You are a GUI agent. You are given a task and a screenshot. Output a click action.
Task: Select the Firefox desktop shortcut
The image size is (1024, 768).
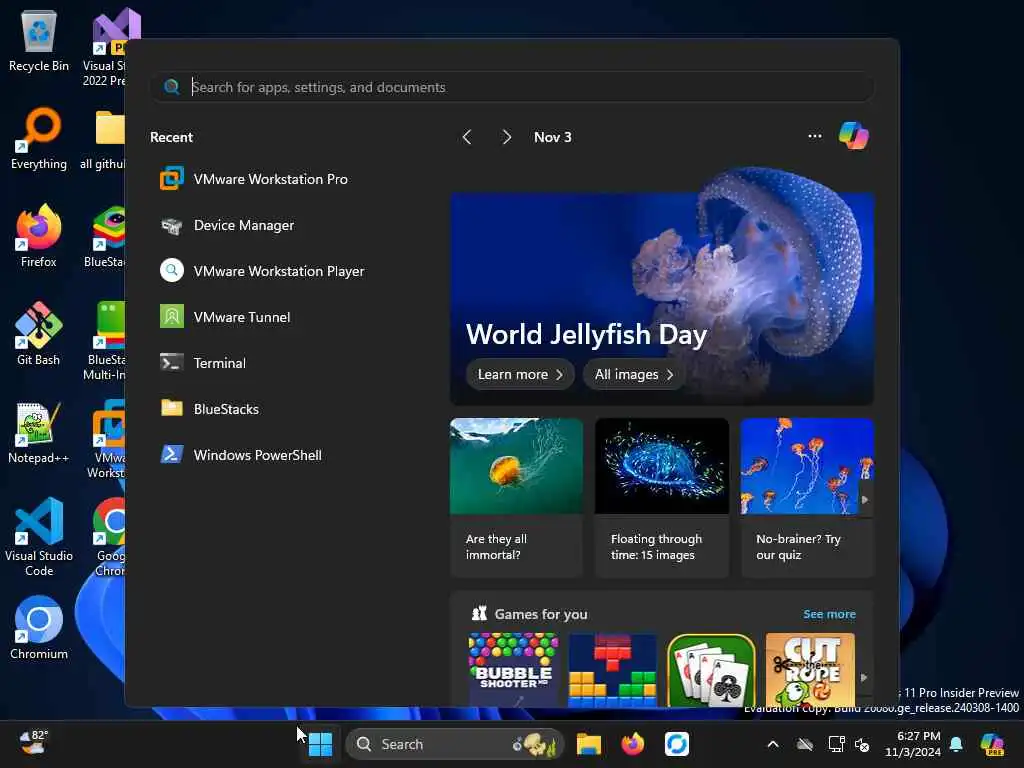39,236
